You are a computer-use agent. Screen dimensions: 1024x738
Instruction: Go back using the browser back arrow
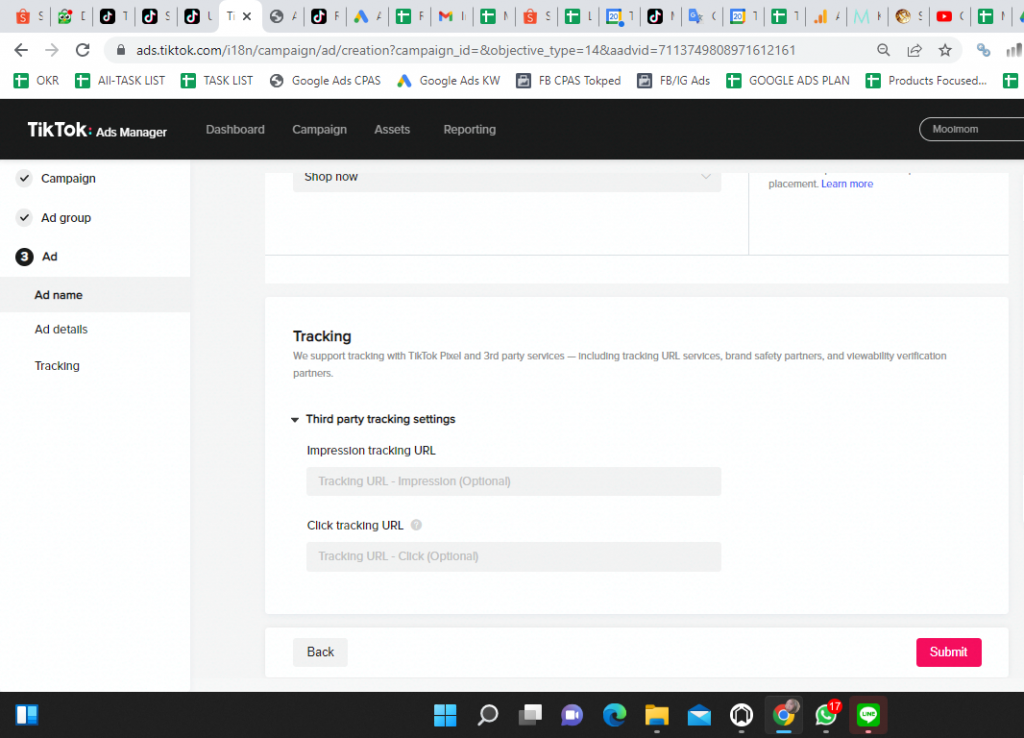[21, 50]
